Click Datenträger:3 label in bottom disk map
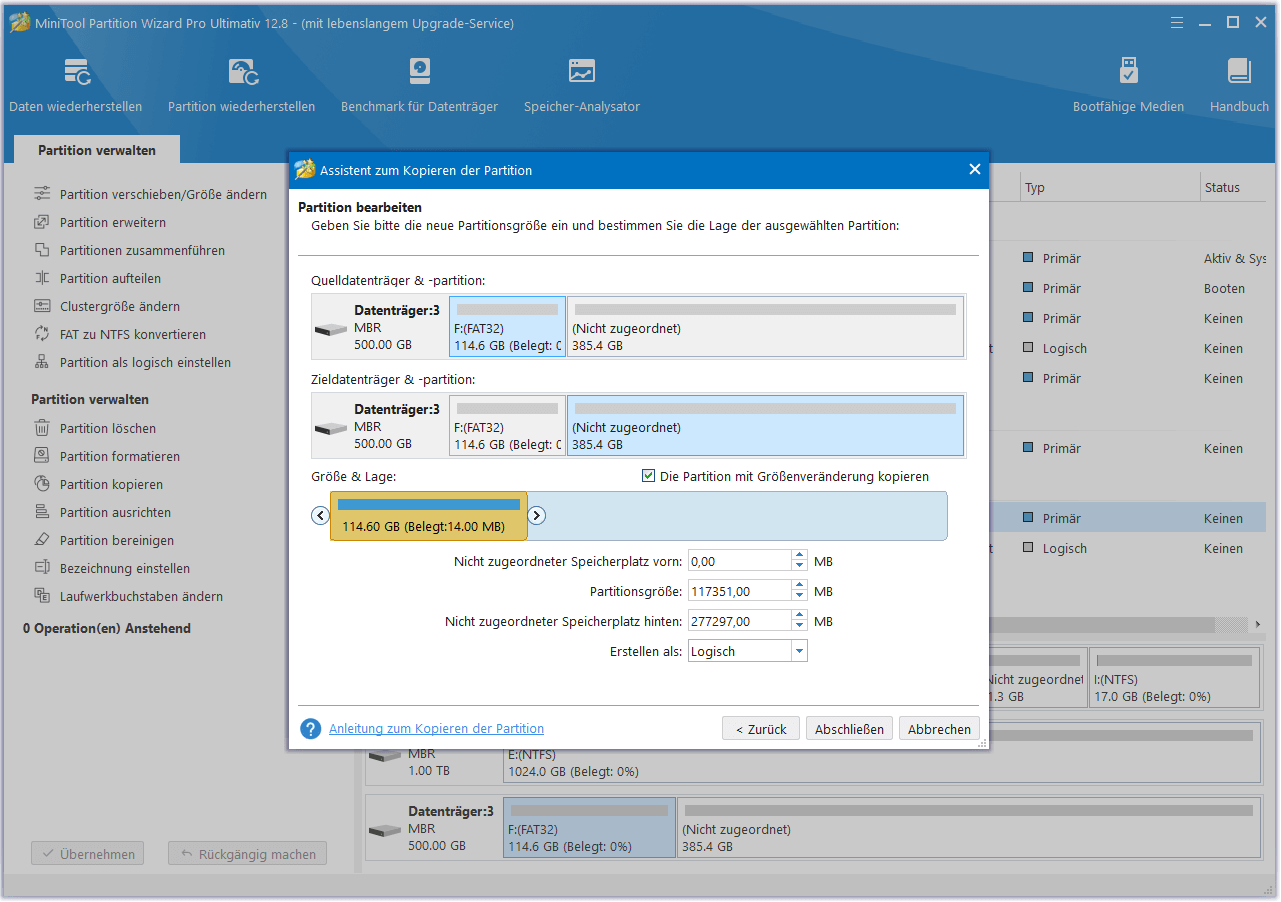The width and height of the screenshot is (1281, 902). (x=451, y=811)
